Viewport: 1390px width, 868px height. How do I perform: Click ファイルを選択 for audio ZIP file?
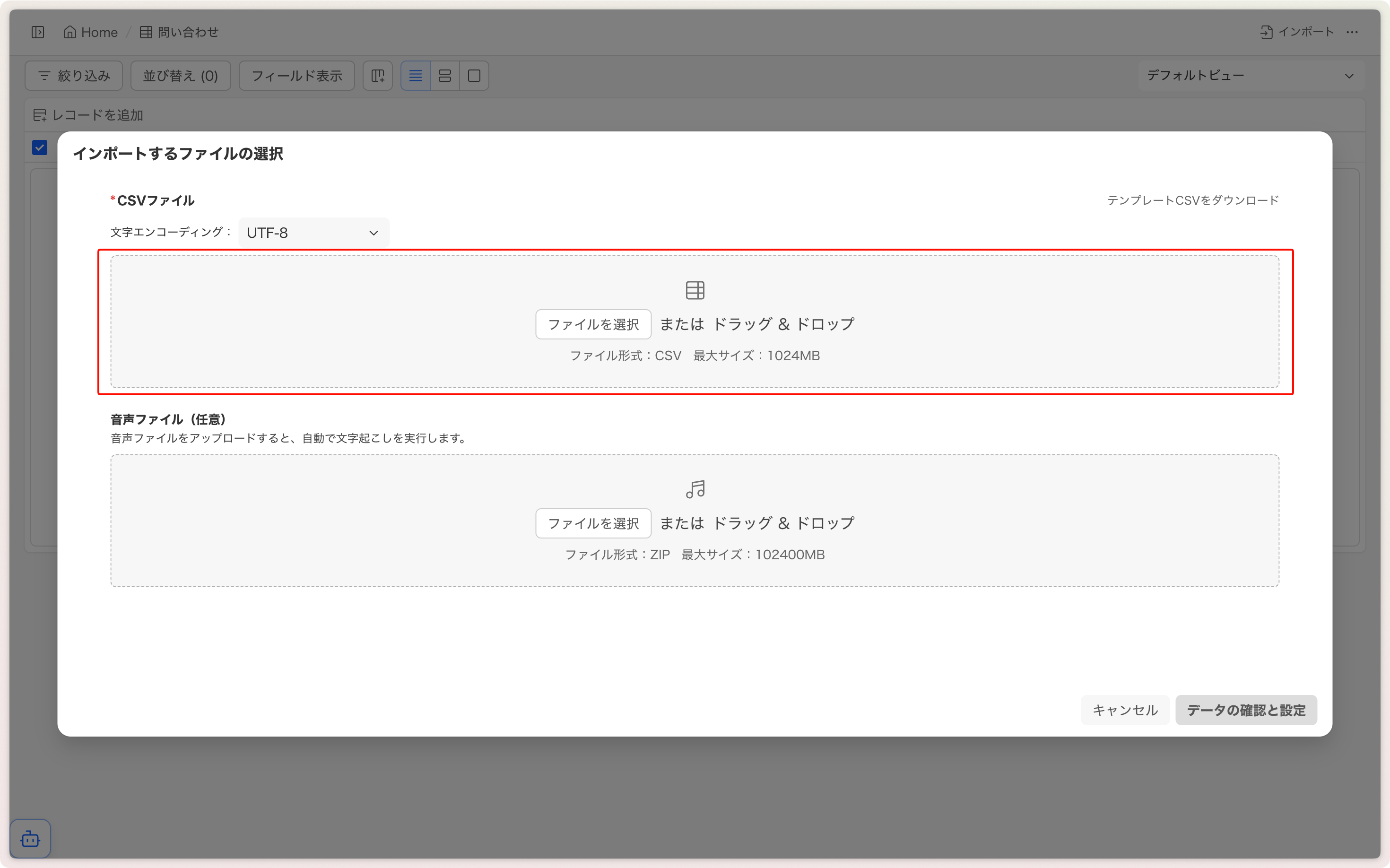[593, 523]
